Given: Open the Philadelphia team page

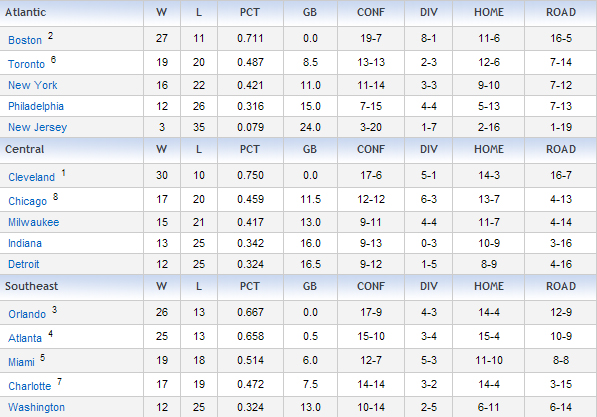Looking at the screenshot, I should click(36, 106).
